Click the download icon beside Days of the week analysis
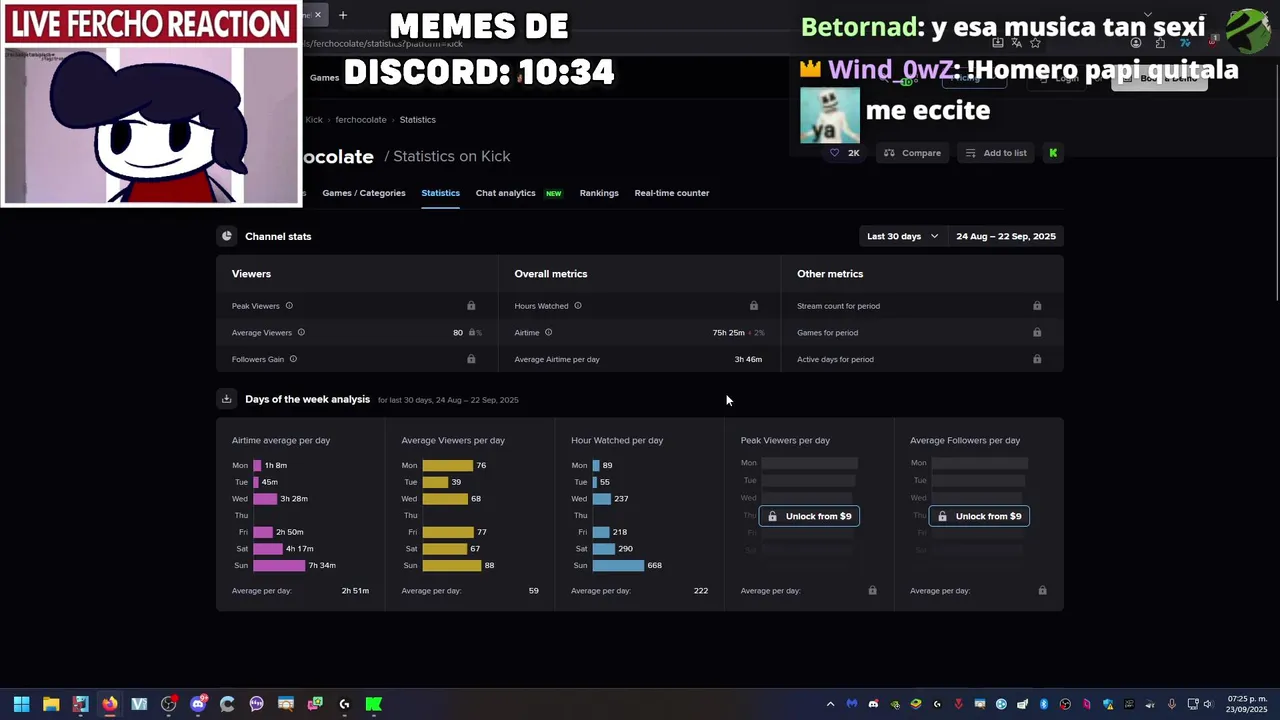The width and height of the screenshot is (1280, 720). [227, 399]
